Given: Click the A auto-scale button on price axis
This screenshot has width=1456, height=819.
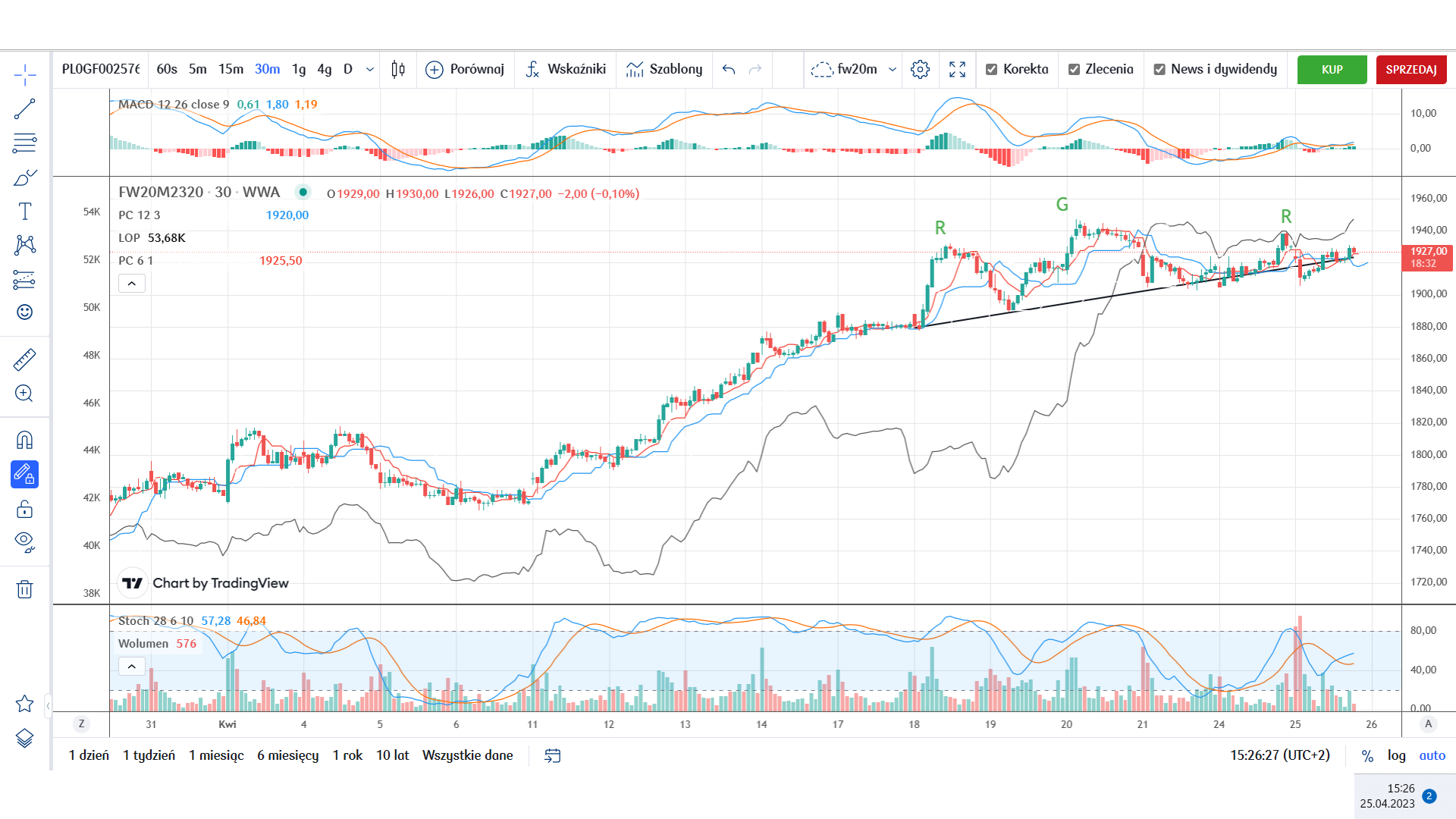Looking at the screenshot, I should pyautogui.click(x=1429, y=724).
